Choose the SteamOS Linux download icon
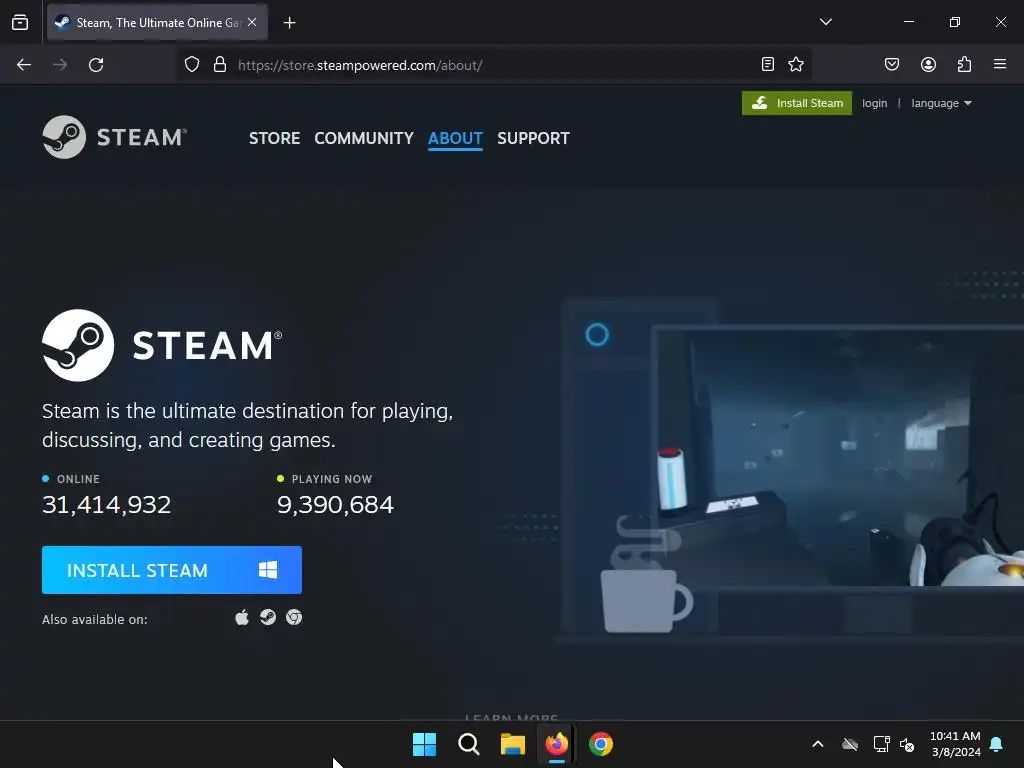1024x768 pixels. click(268, 617)
